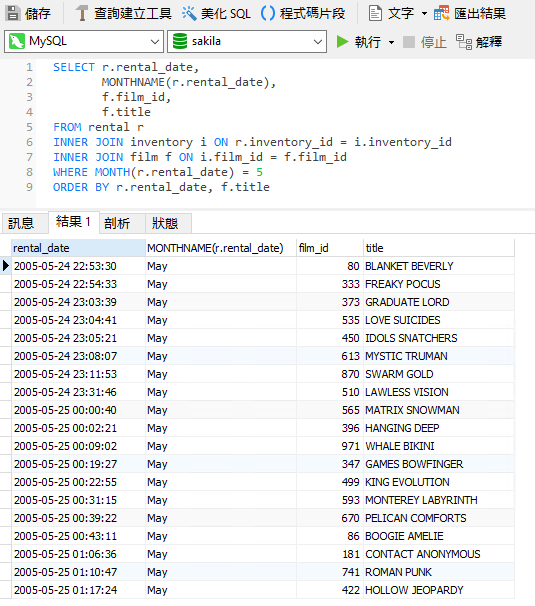Click the 匯出結果 Export label
Screen dimensions: 535x606
480,14
